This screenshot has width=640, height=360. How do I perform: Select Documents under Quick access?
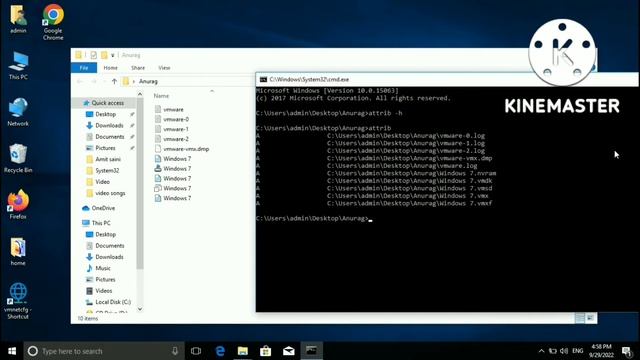tap(110, 137)
